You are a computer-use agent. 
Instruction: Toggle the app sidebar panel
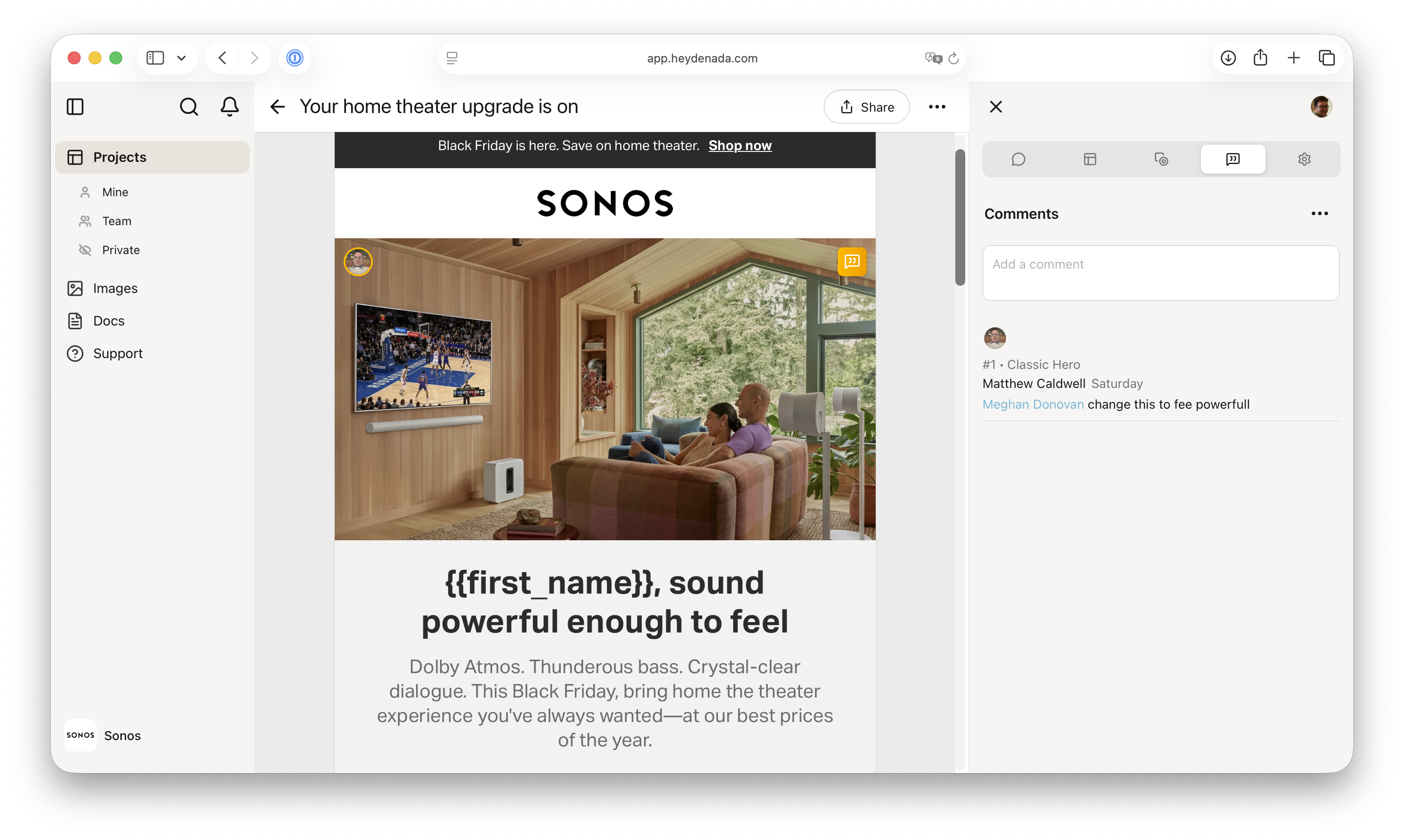[x=75, y=106]
